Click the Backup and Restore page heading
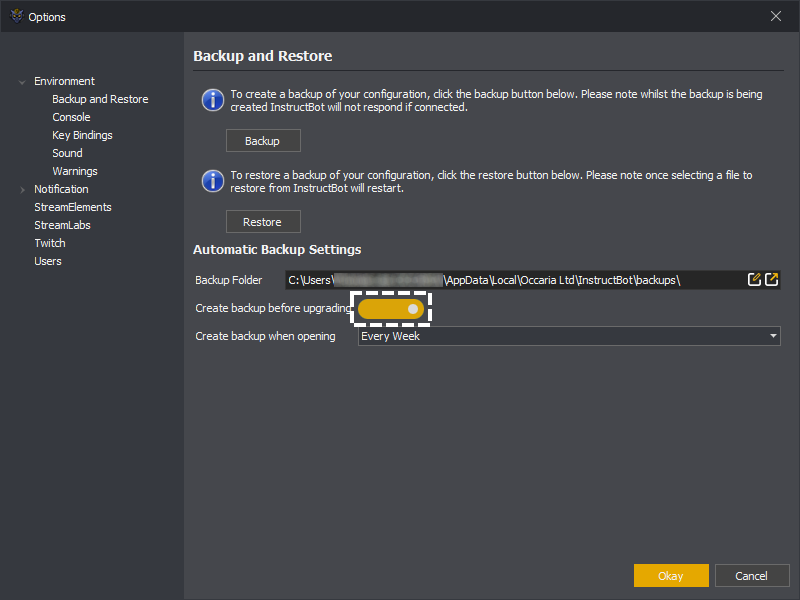 [x=263, y=56]
